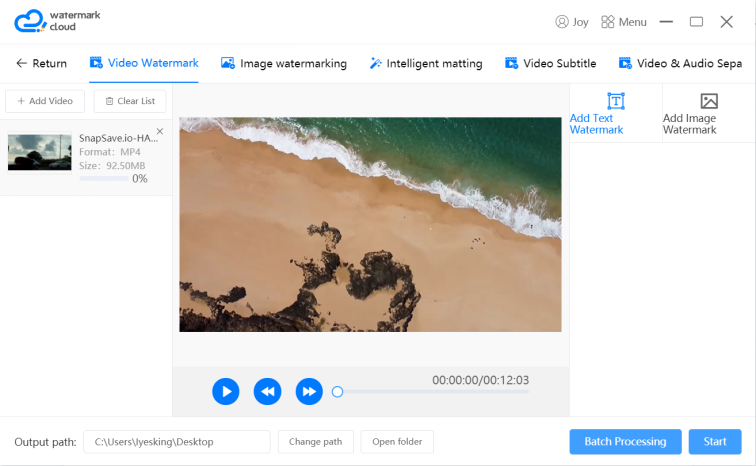The height and width of the screenshot is (466, 756).
Task: Switch to the Video Watermark tab
Action: [x=144, y=63]
